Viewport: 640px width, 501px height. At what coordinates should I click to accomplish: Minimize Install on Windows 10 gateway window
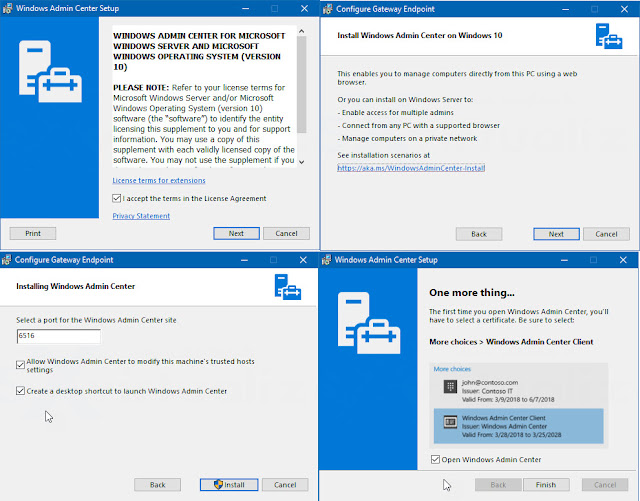pyautogui.click(x=565, y=9)
